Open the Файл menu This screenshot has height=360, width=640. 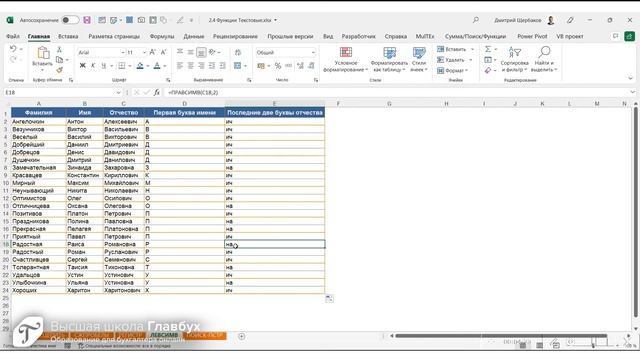point(13,36)
